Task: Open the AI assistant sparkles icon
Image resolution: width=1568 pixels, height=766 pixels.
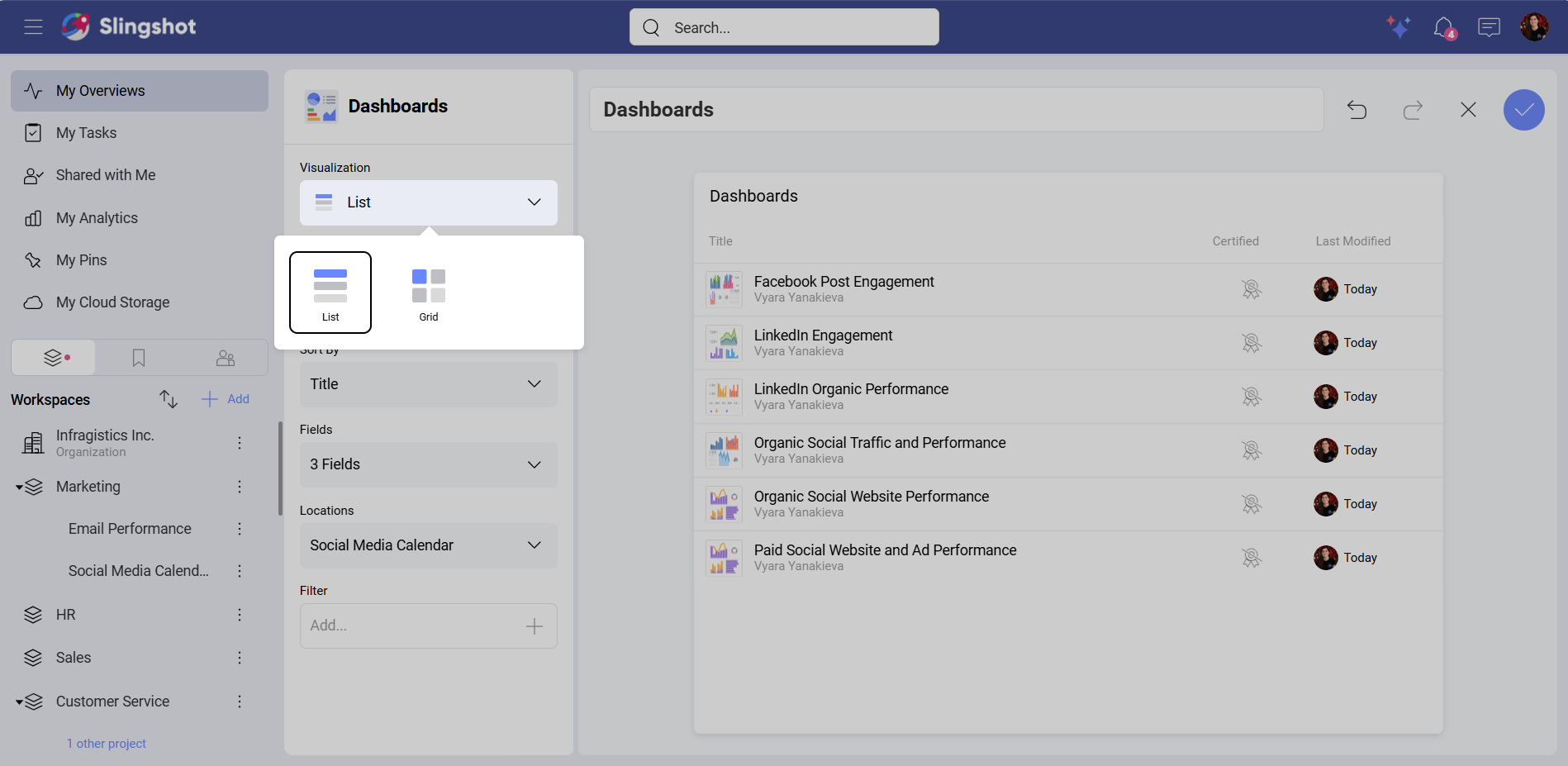Action: 1399,26
